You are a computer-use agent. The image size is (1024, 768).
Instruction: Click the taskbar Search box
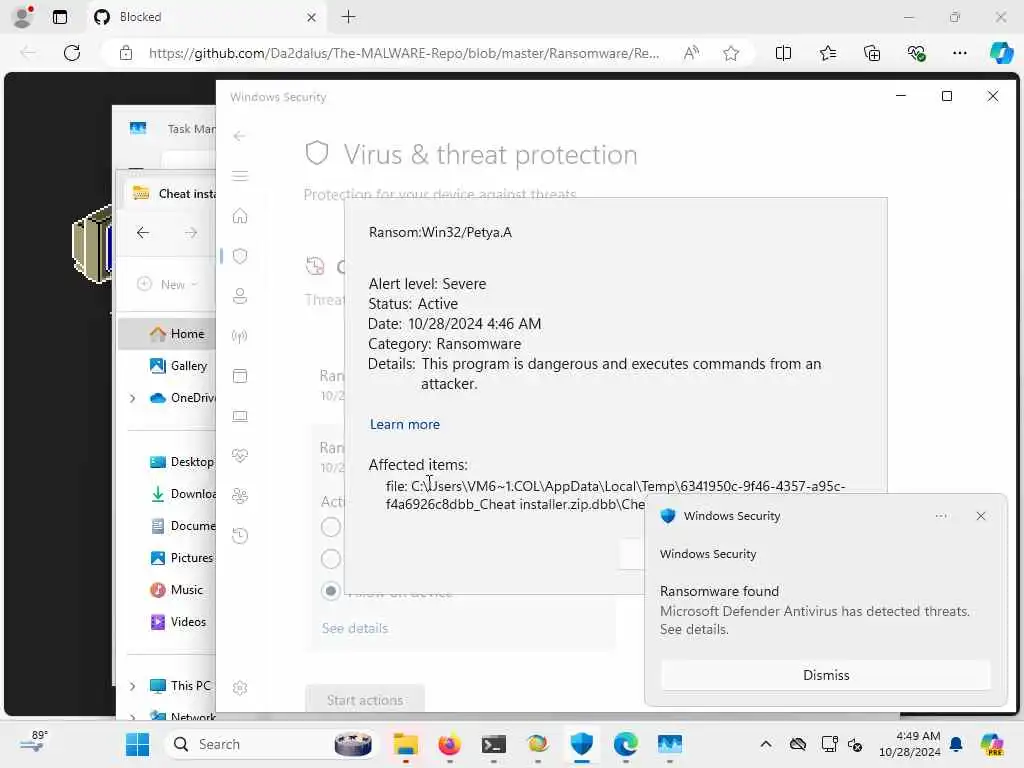(272, 744)
